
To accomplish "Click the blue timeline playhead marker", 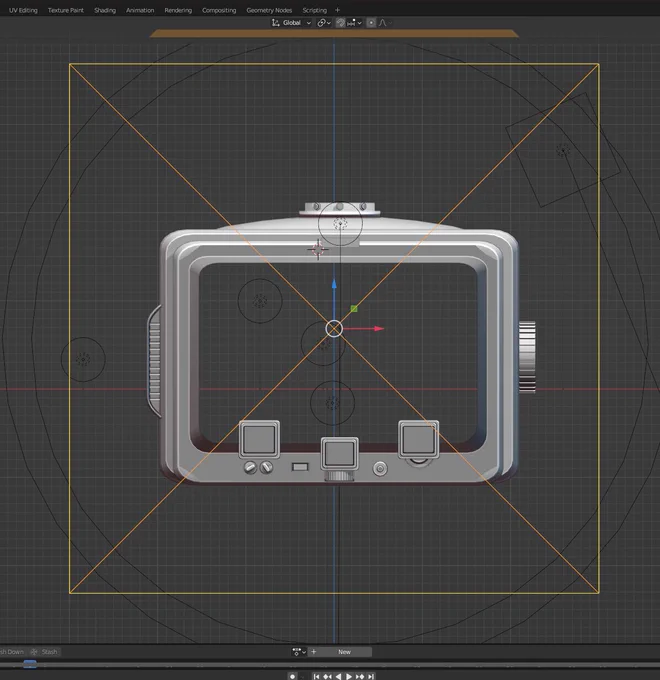I will tap(29, 664).
